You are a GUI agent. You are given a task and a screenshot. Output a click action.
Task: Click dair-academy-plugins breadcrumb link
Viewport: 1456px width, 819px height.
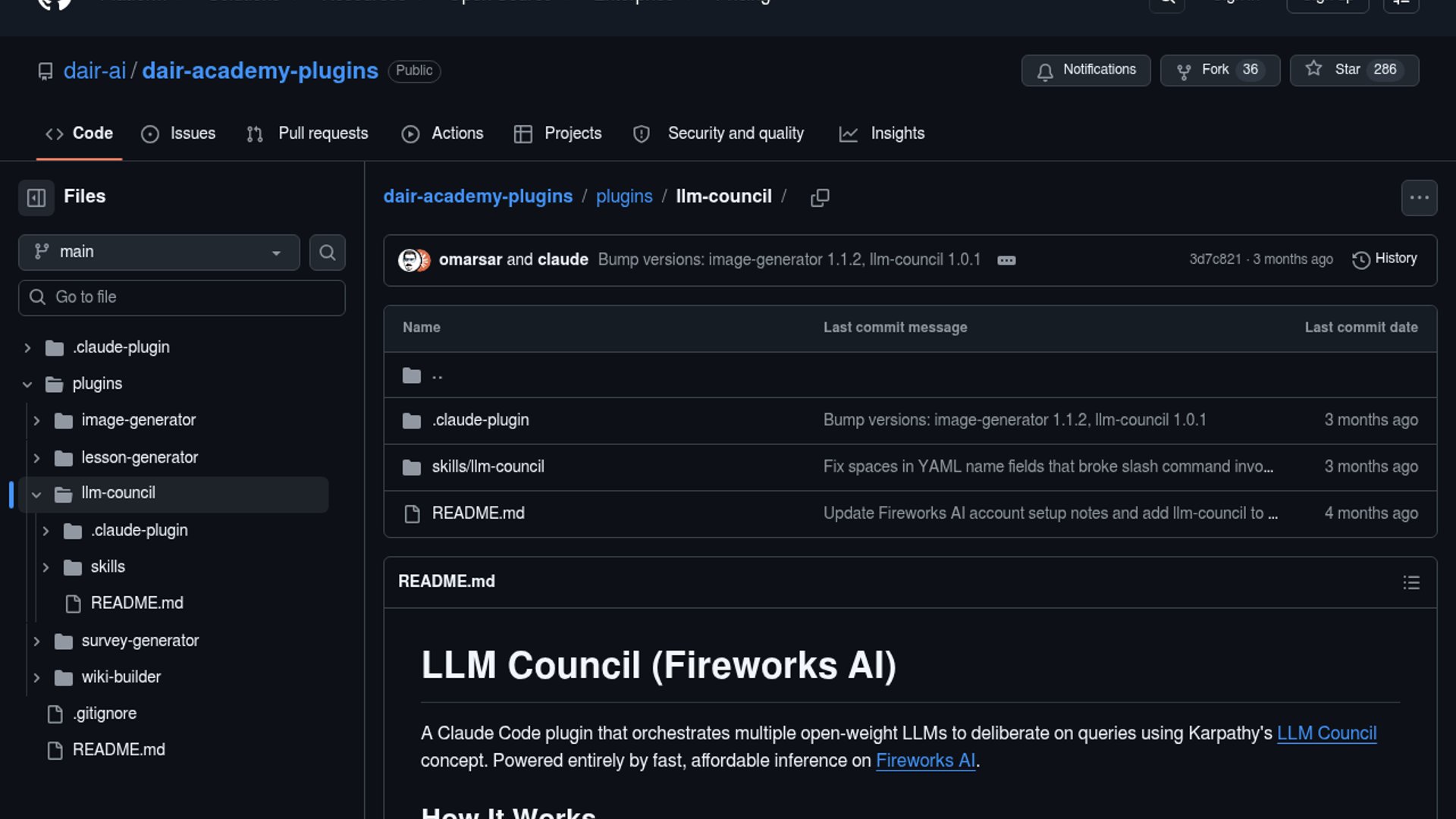(x=478, y=196)
